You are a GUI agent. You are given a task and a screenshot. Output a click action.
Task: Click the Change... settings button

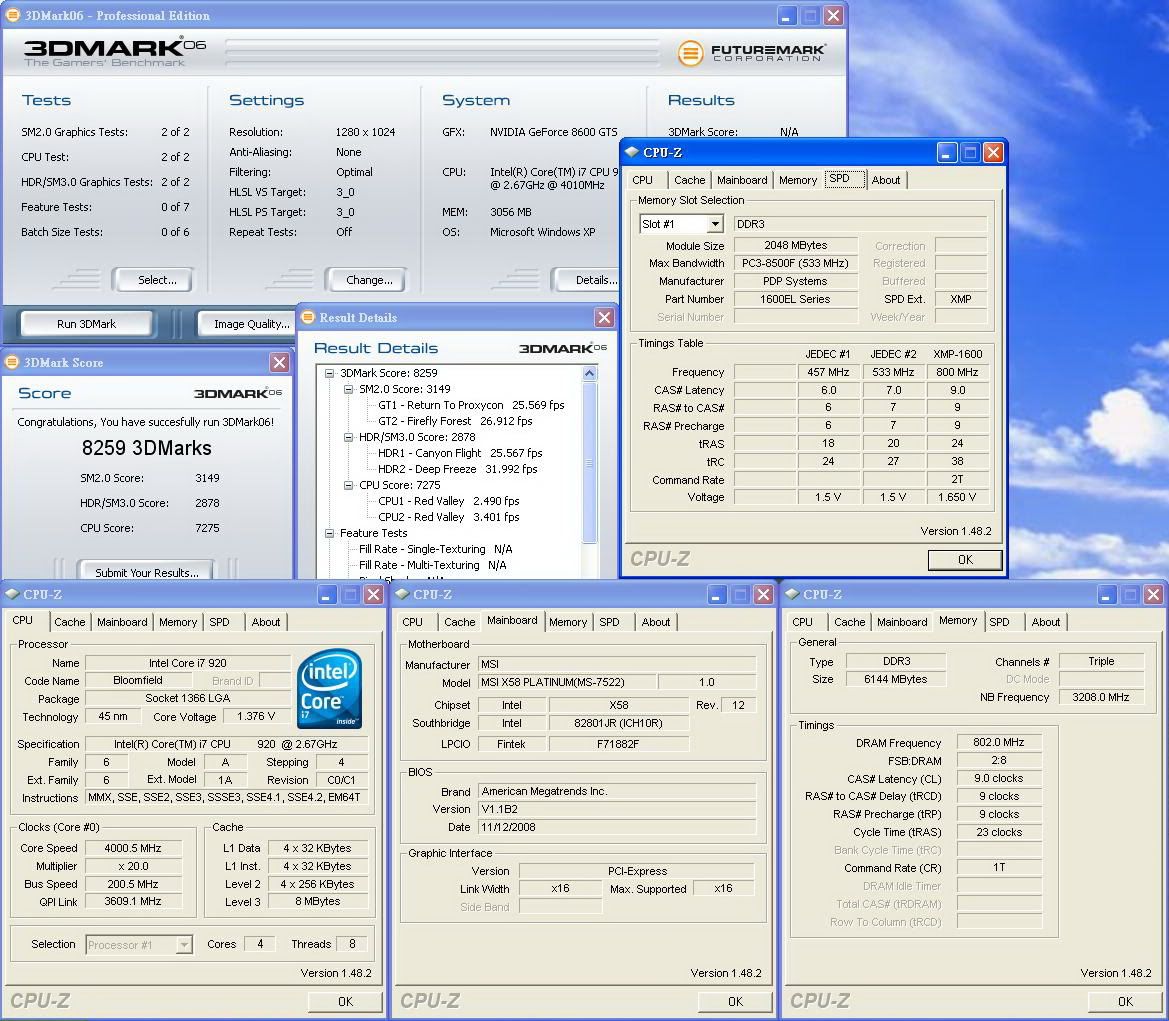(x=367, y=280)
